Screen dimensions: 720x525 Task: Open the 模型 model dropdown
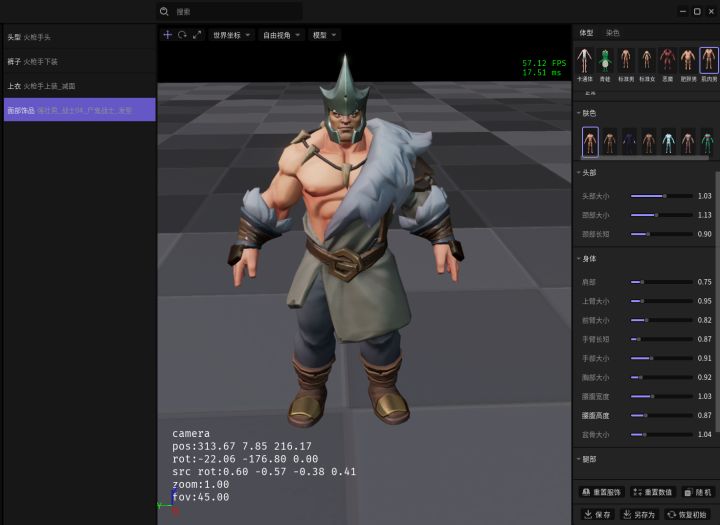click(x=324, y=35)
